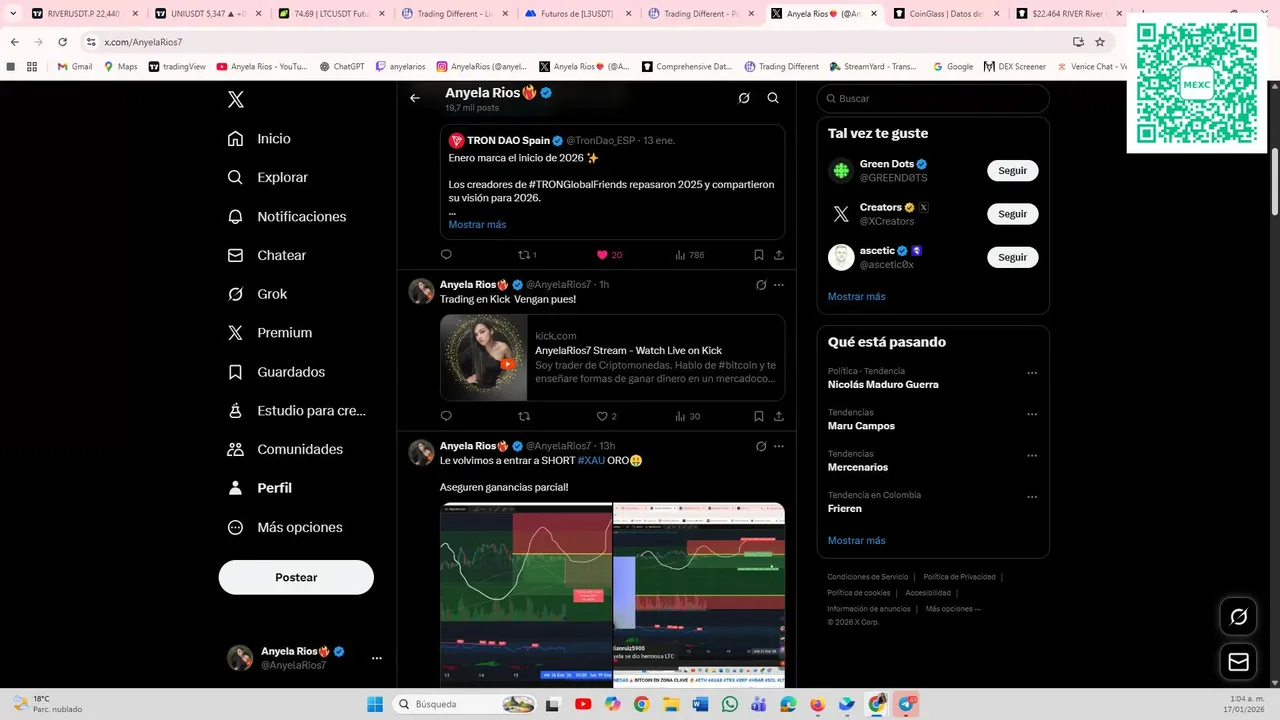Reply to the Trading en Kick post
1280x720 pixels.
446,416
